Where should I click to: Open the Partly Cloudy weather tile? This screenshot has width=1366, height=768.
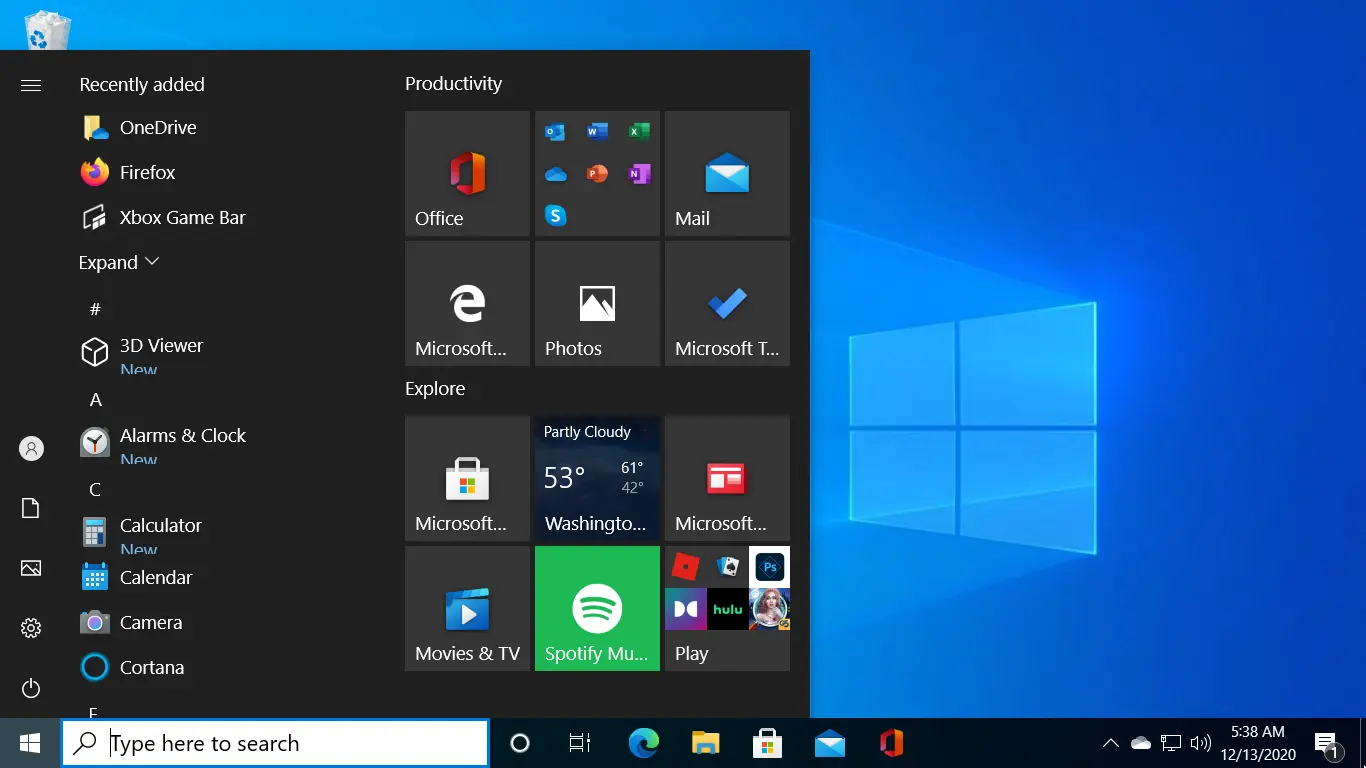click(x=597, y=478)
